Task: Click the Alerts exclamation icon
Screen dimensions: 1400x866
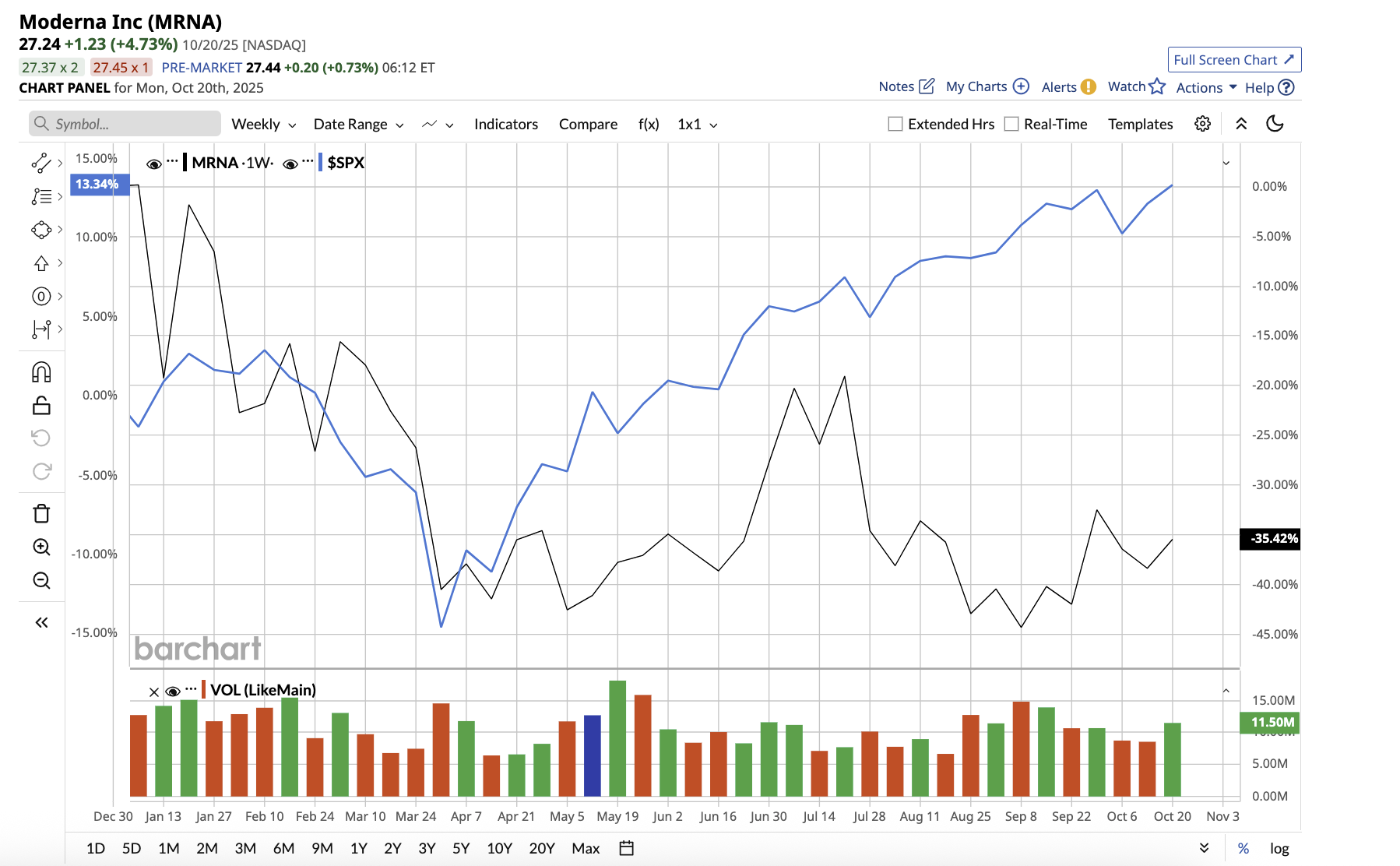Action: [1088, 86]
